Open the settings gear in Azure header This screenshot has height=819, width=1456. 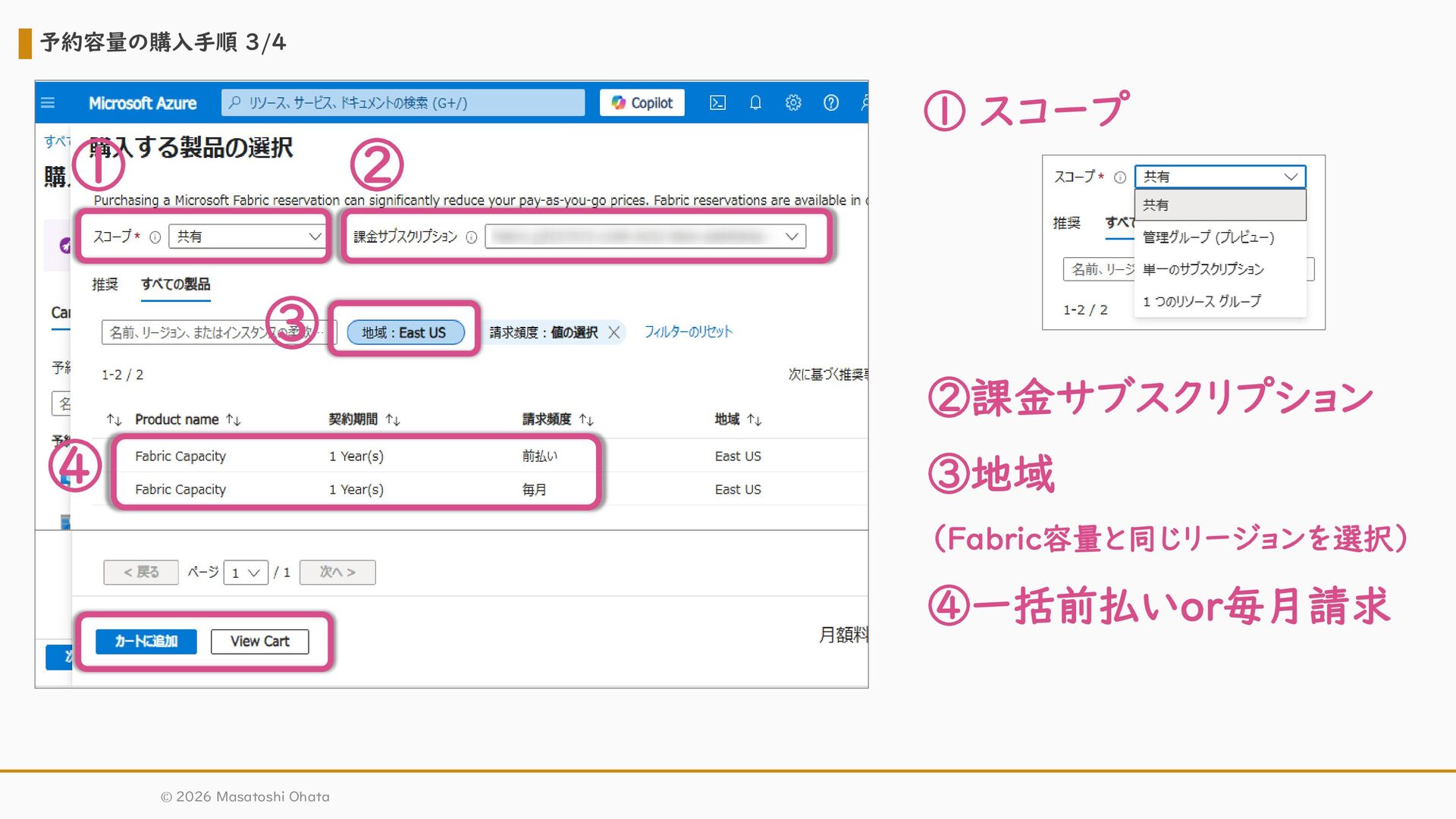click(x=793, y=102)
